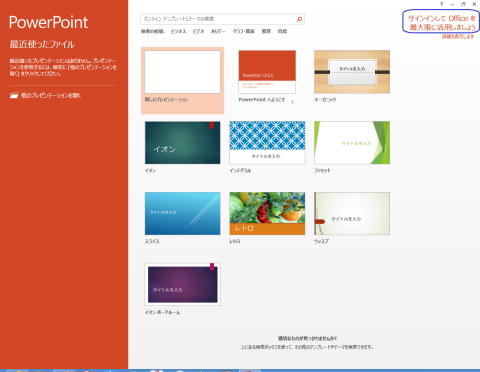Select the グラフ・図表 suggested search
Screen dimensions: 480x372
click(x=244, y=31)
